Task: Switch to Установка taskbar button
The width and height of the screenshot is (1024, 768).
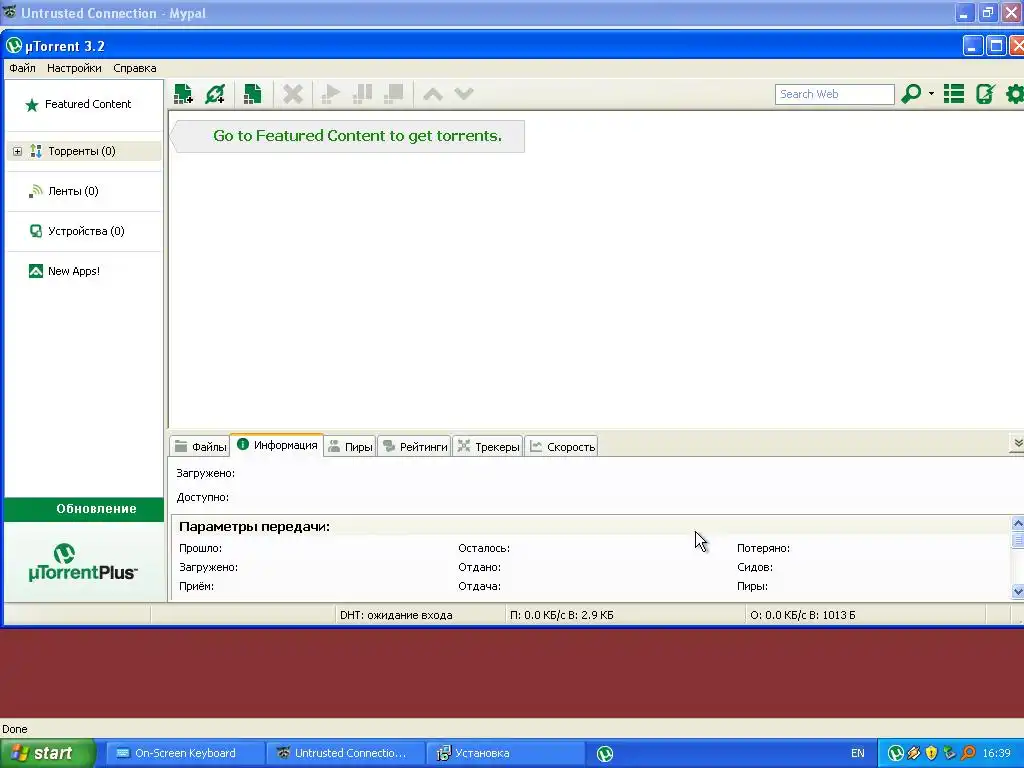Action: pyautogui.click(x=505, y=754)
